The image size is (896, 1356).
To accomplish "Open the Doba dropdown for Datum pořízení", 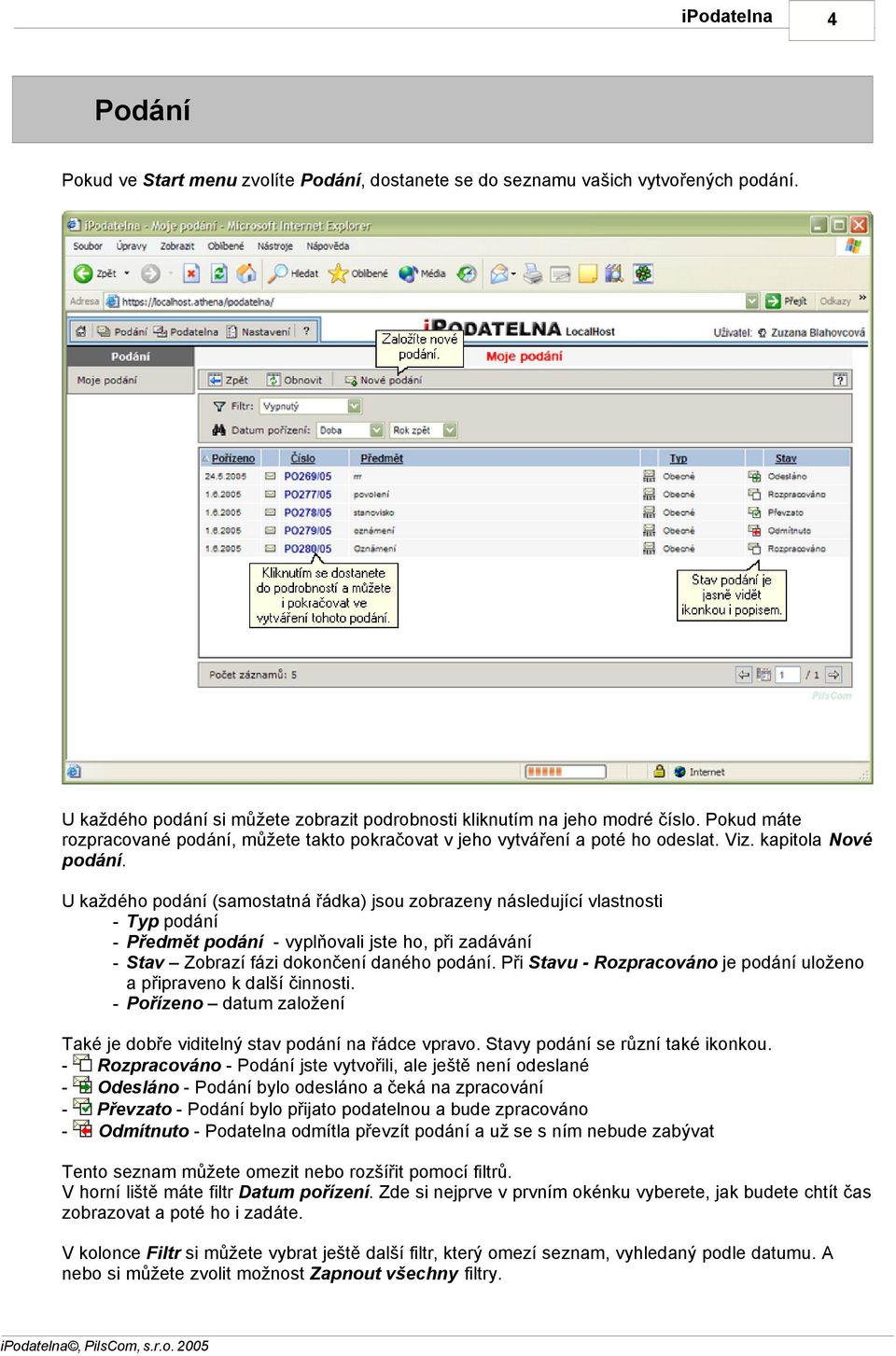I will click(350, 430).
